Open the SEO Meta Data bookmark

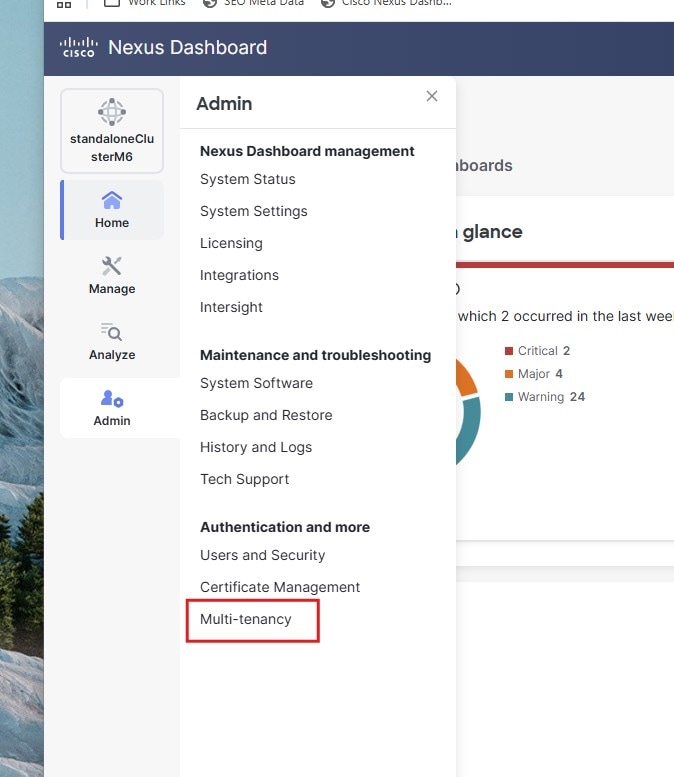click(253, 3)
